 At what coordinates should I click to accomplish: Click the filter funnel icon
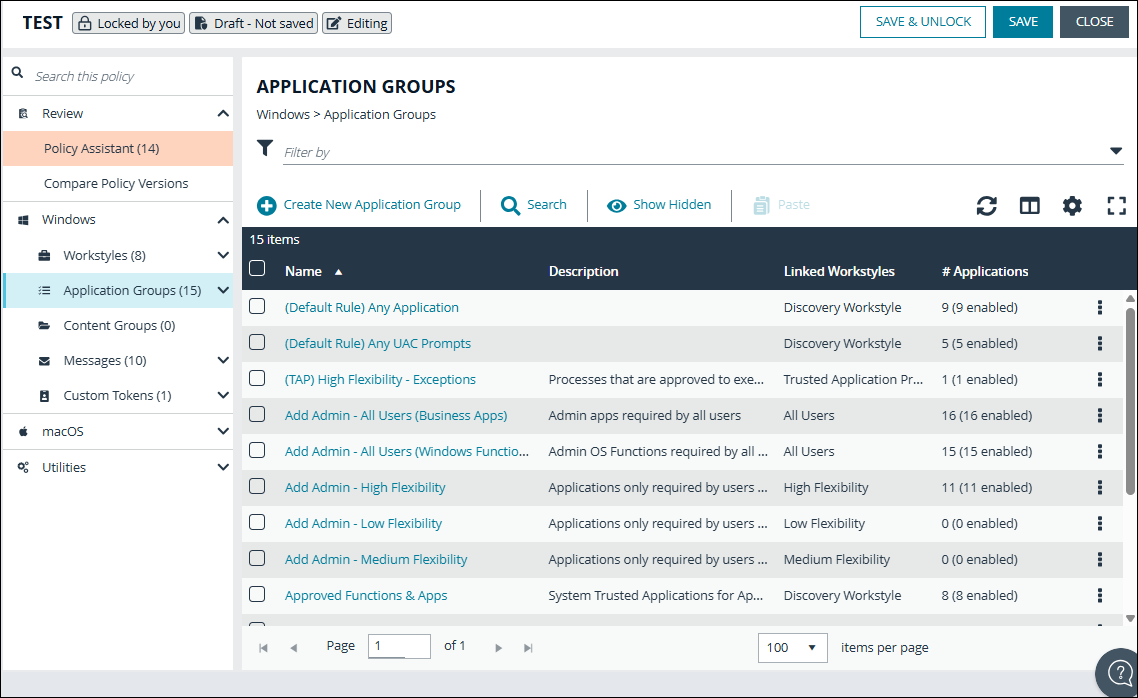pyautogui.click(x=264, y=148)
